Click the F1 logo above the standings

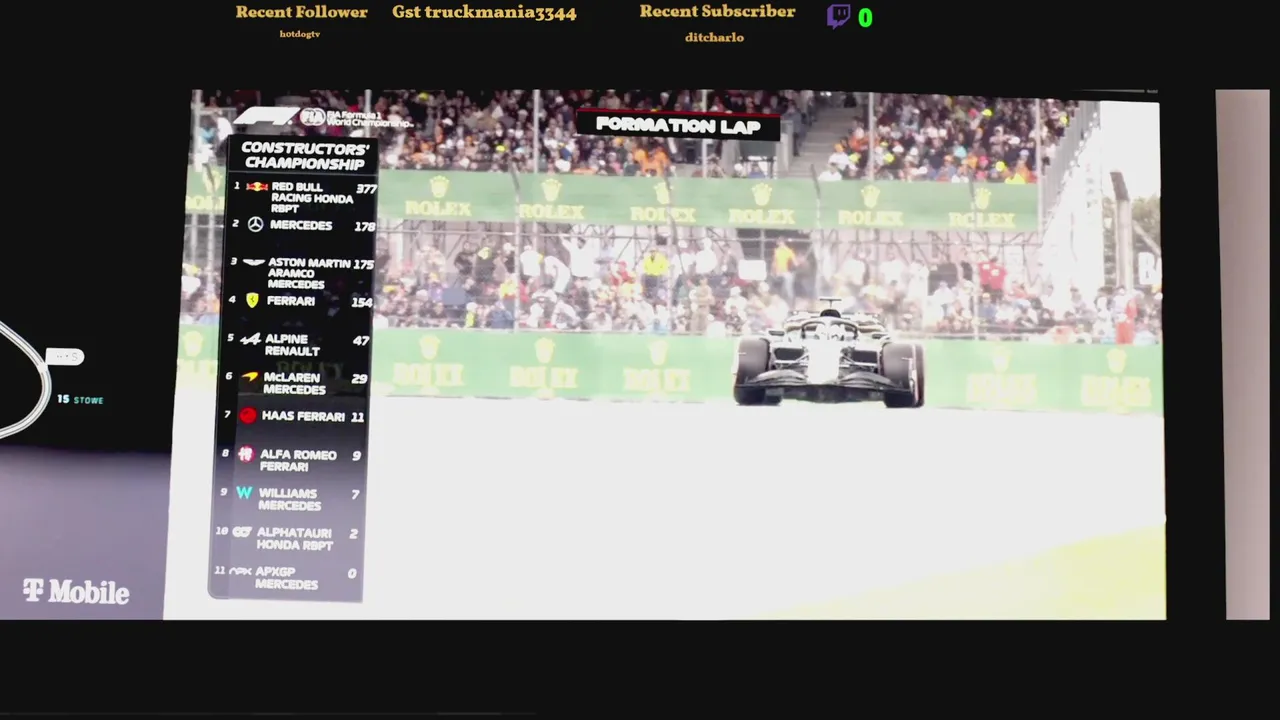265,117
